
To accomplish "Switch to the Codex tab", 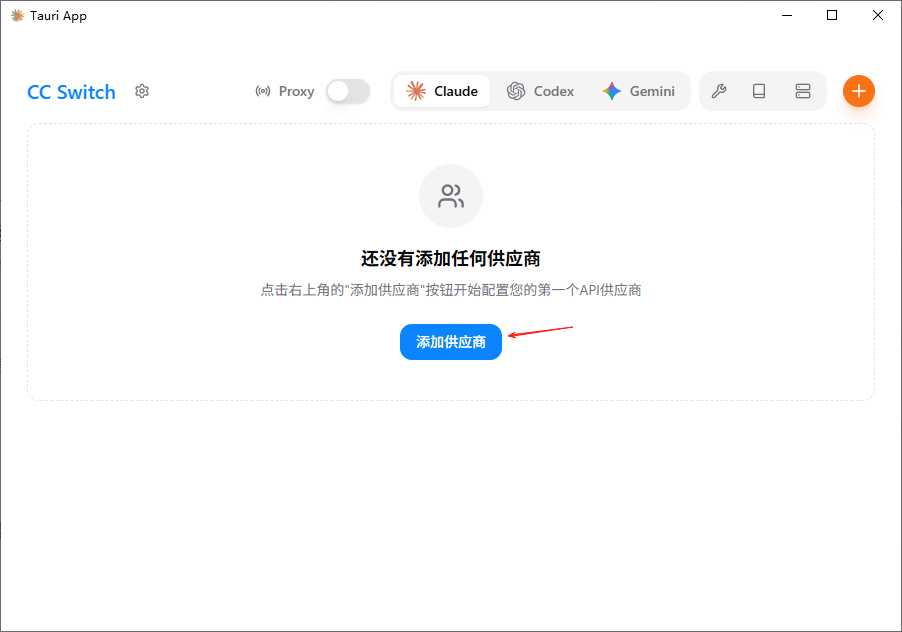I will [x=541, y=91].
